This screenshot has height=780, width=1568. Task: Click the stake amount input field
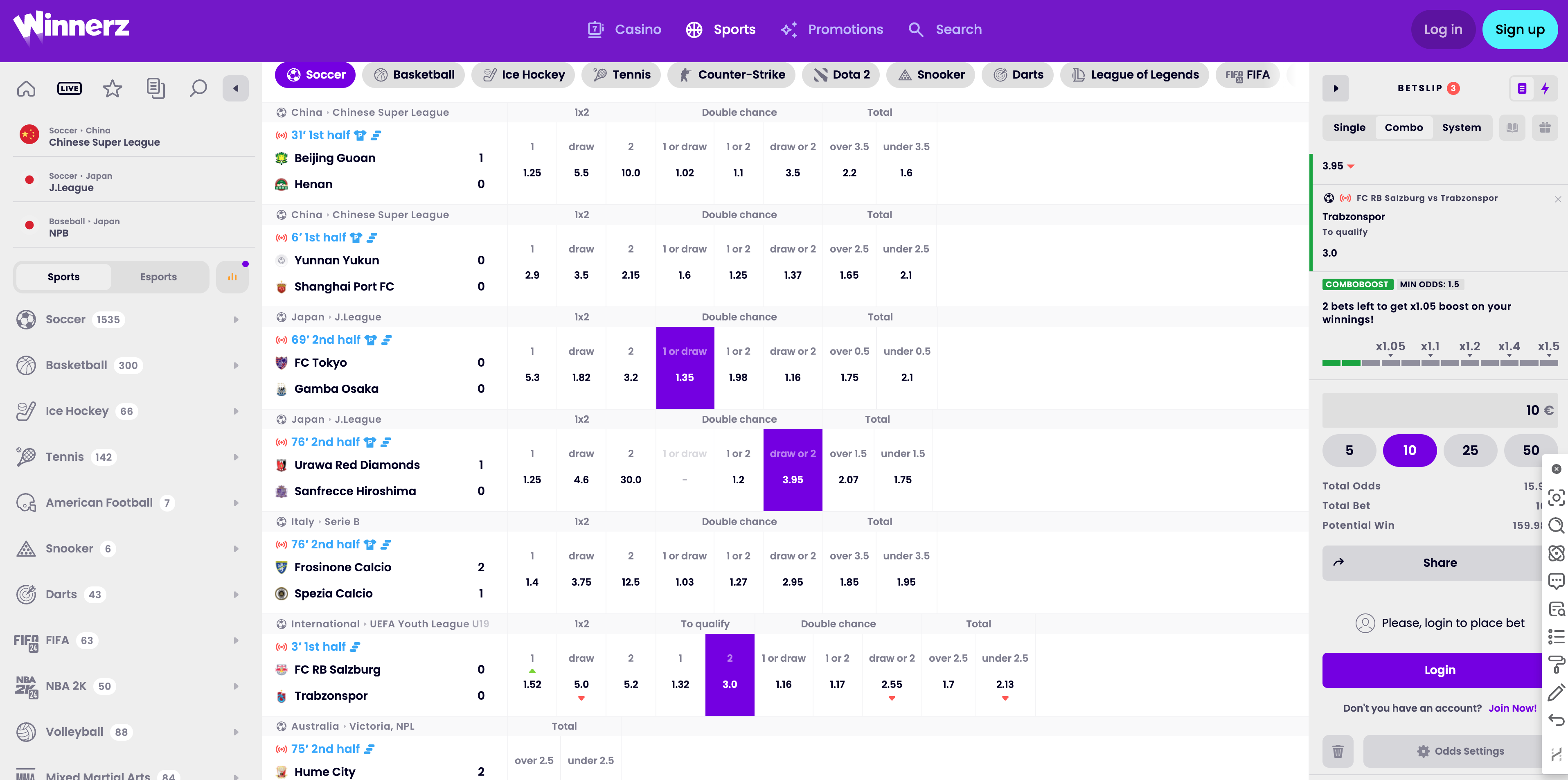coord(1440,410)
